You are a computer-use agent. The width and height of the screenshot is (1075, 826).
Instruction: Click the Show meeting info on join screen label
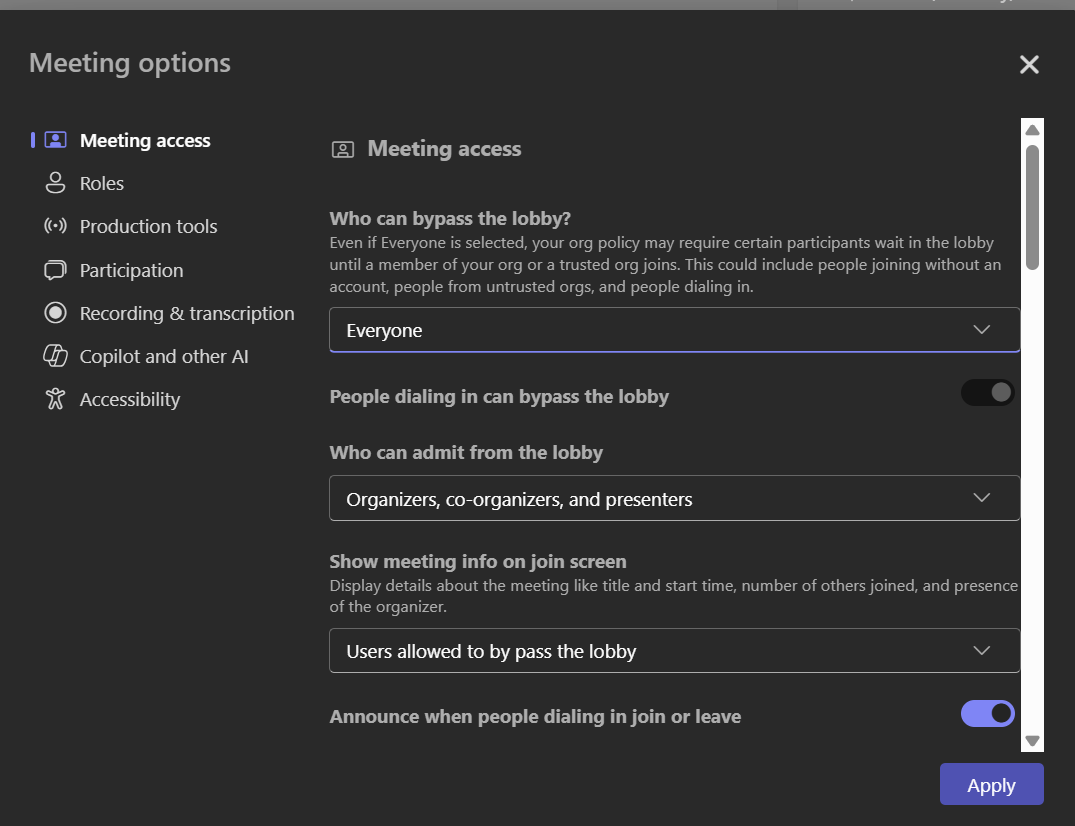tap(478, 561)
